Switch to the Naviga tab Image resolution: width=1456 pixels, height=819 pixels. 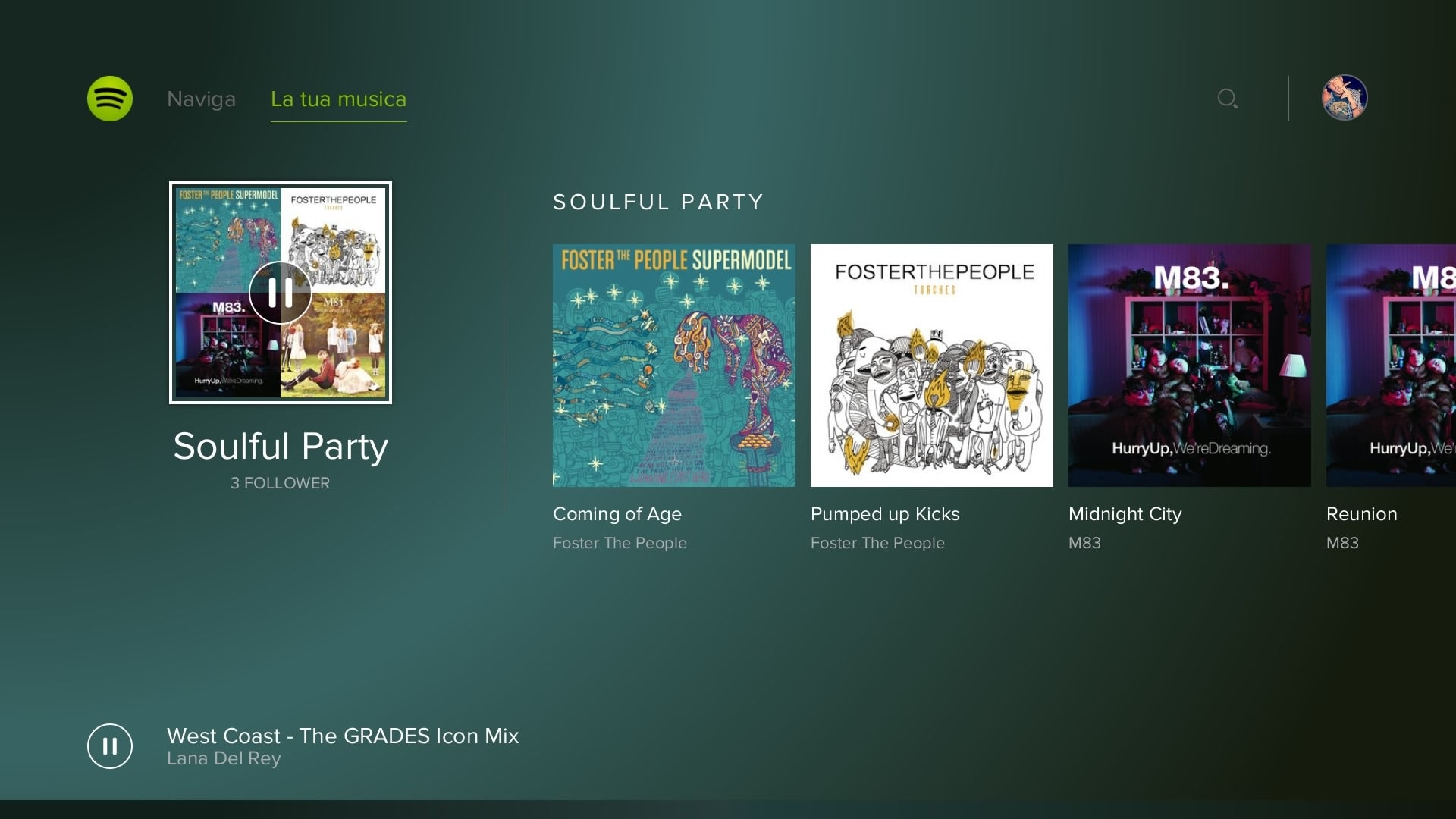pyautogui.click(x=201, y=99)
